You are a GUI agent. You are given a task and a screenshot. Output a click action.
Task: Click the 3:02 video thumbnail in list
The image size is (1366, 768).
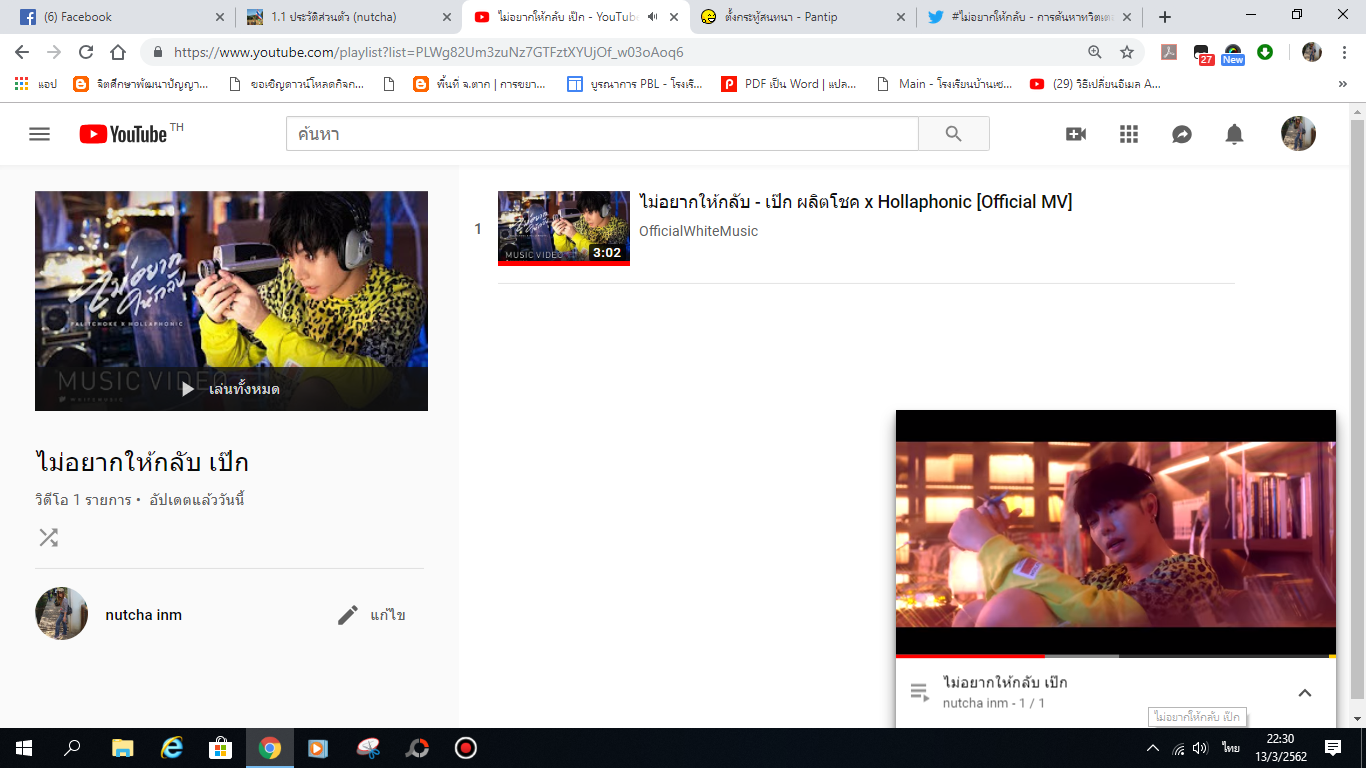click(564, 228)
